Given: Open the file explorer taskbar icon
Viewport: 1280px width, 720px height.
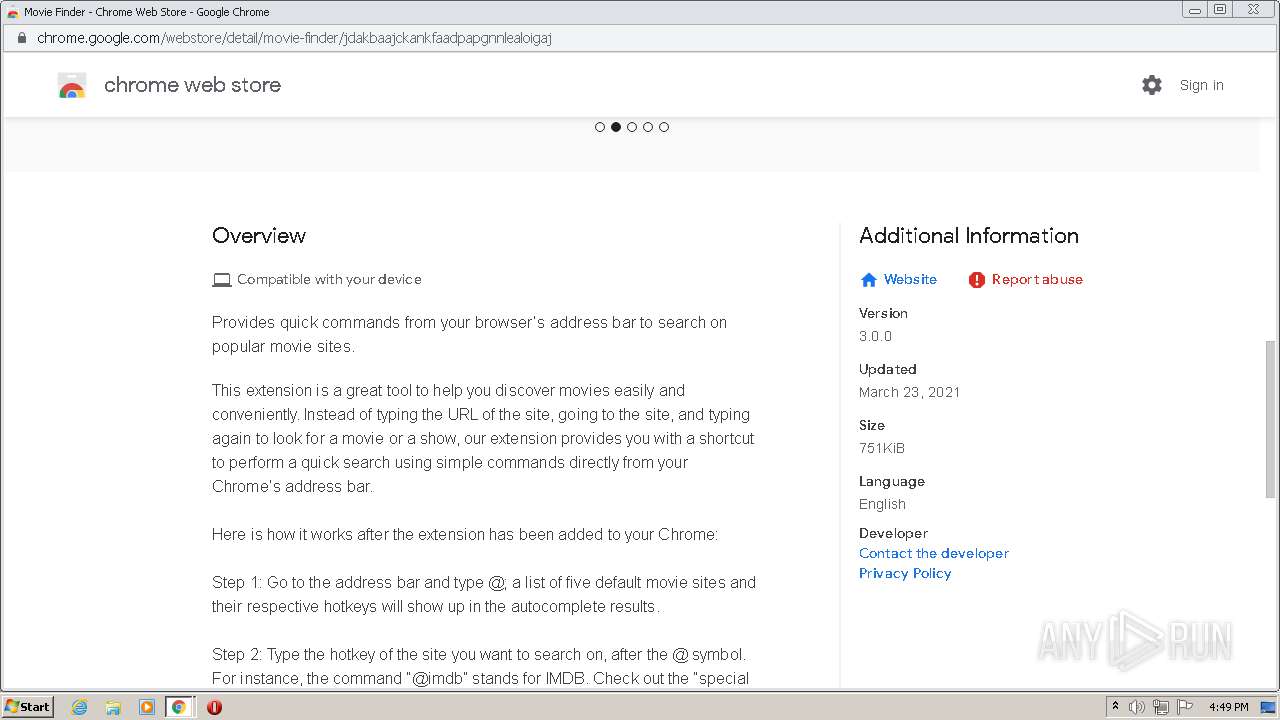Looking at the screenshot, I should tap(113, 707).
